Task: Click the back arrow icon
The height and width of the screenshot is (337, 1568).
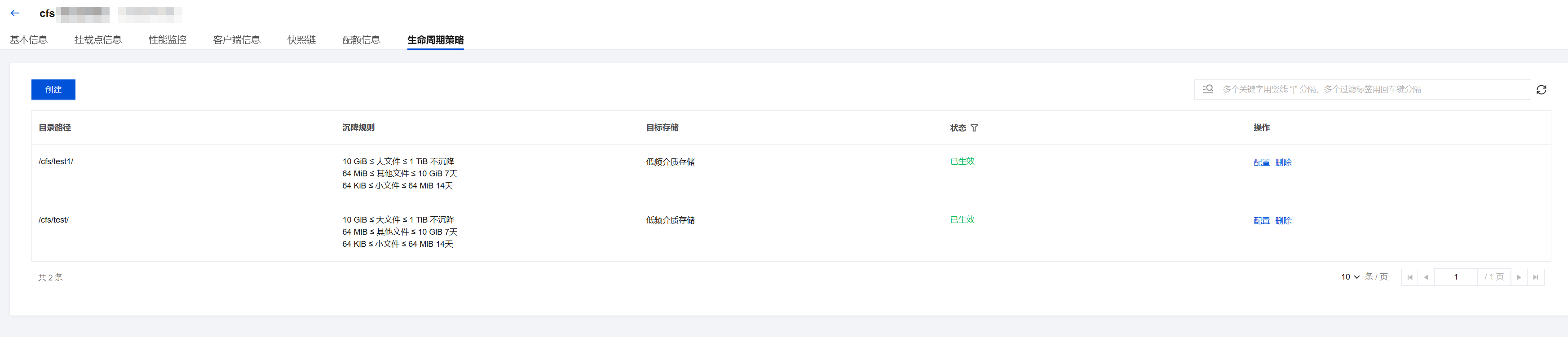Action: click(x=15, y=13)
